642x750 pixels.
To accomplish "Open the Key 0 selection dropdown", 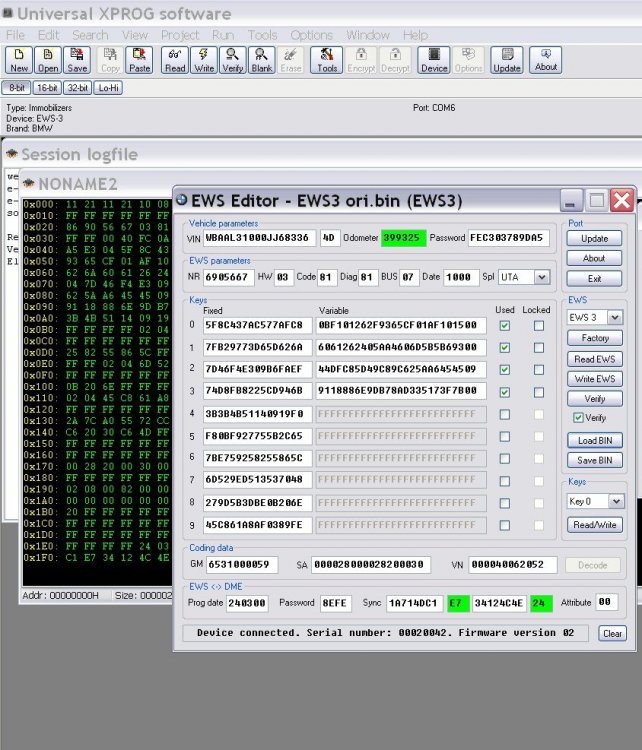I will tap(616, 501).
